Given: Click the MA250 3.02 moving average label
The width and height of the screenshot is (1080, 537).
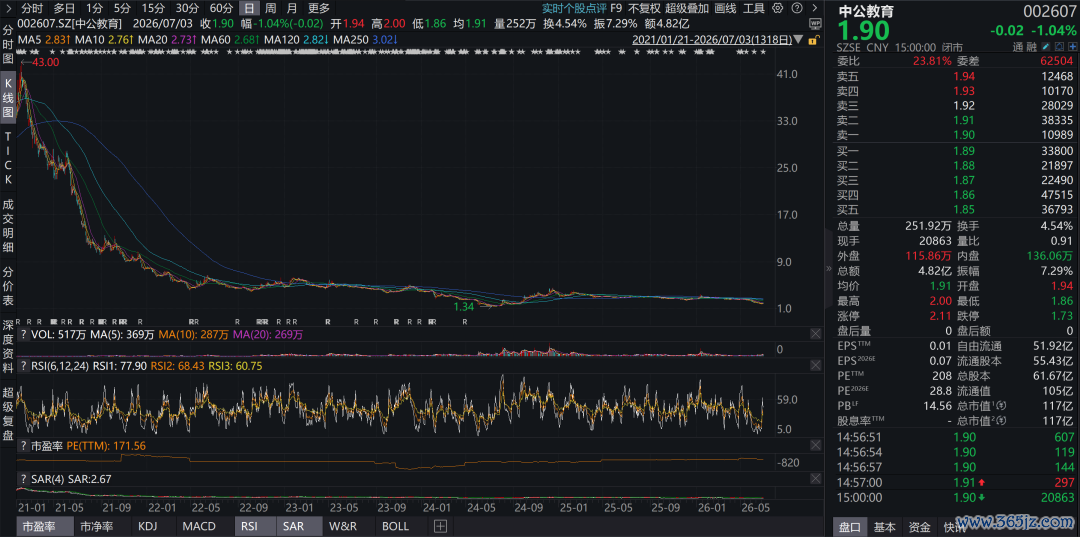Looking at the screenshot, I should pos(364,41).
